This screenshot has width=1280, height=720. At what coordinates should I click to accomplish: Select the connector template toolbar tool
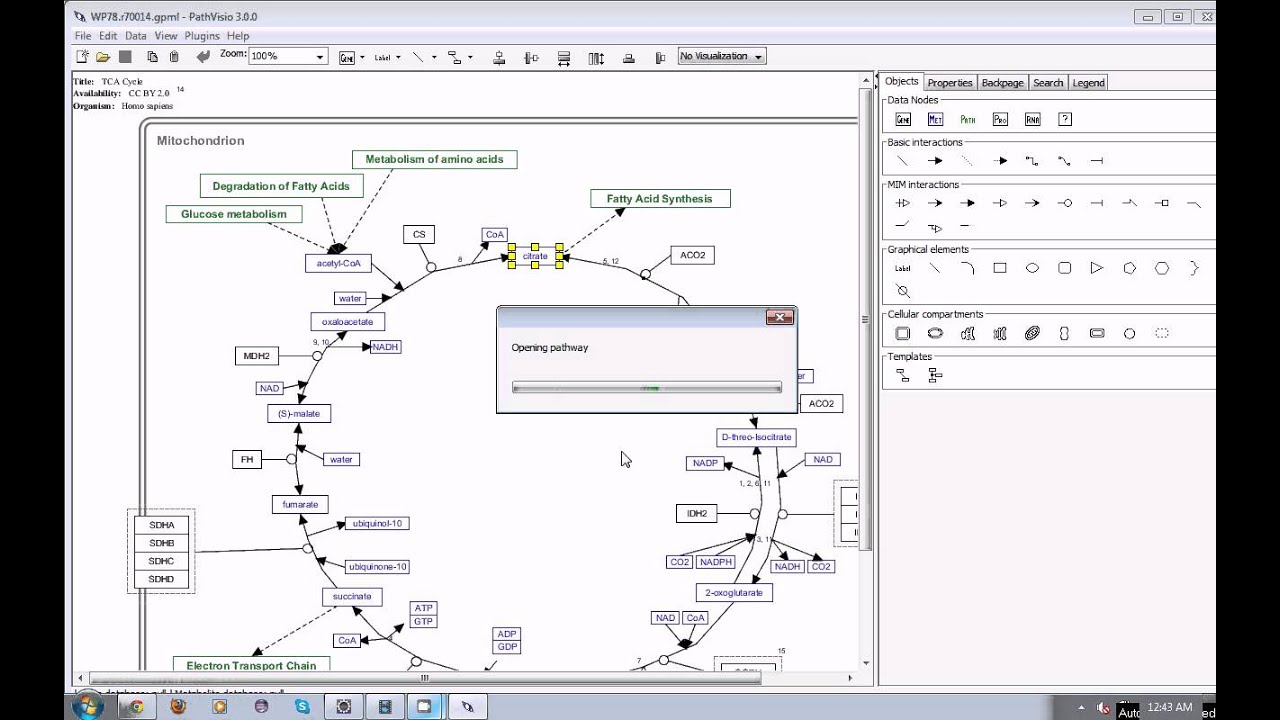[454, 57]
